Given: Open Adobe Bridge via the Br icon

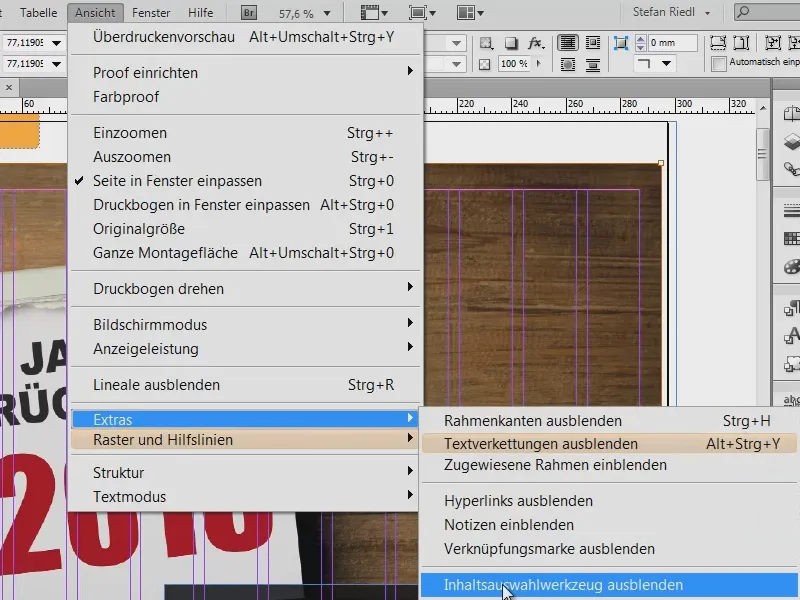Looking at the screenshot, I should tap(251, 13).
